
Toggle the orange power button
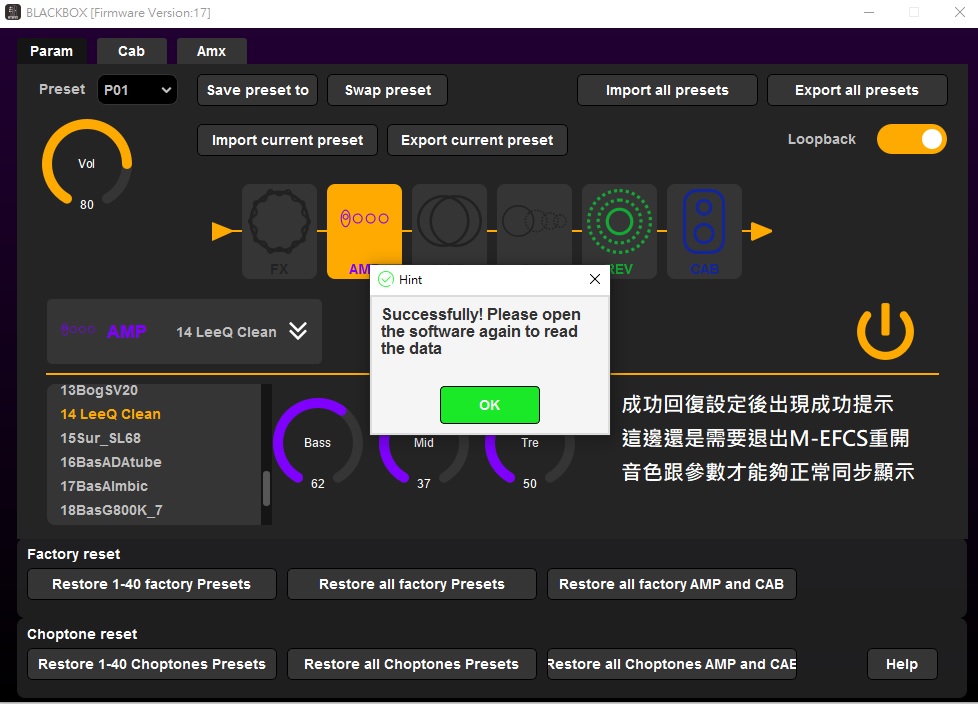885,333
